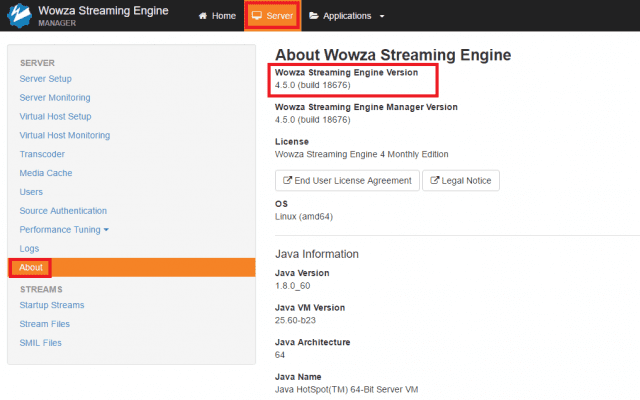Screen dimensions: 640x400
Task: Click the STREAMS sidebar section header
Action: point(41,289)
